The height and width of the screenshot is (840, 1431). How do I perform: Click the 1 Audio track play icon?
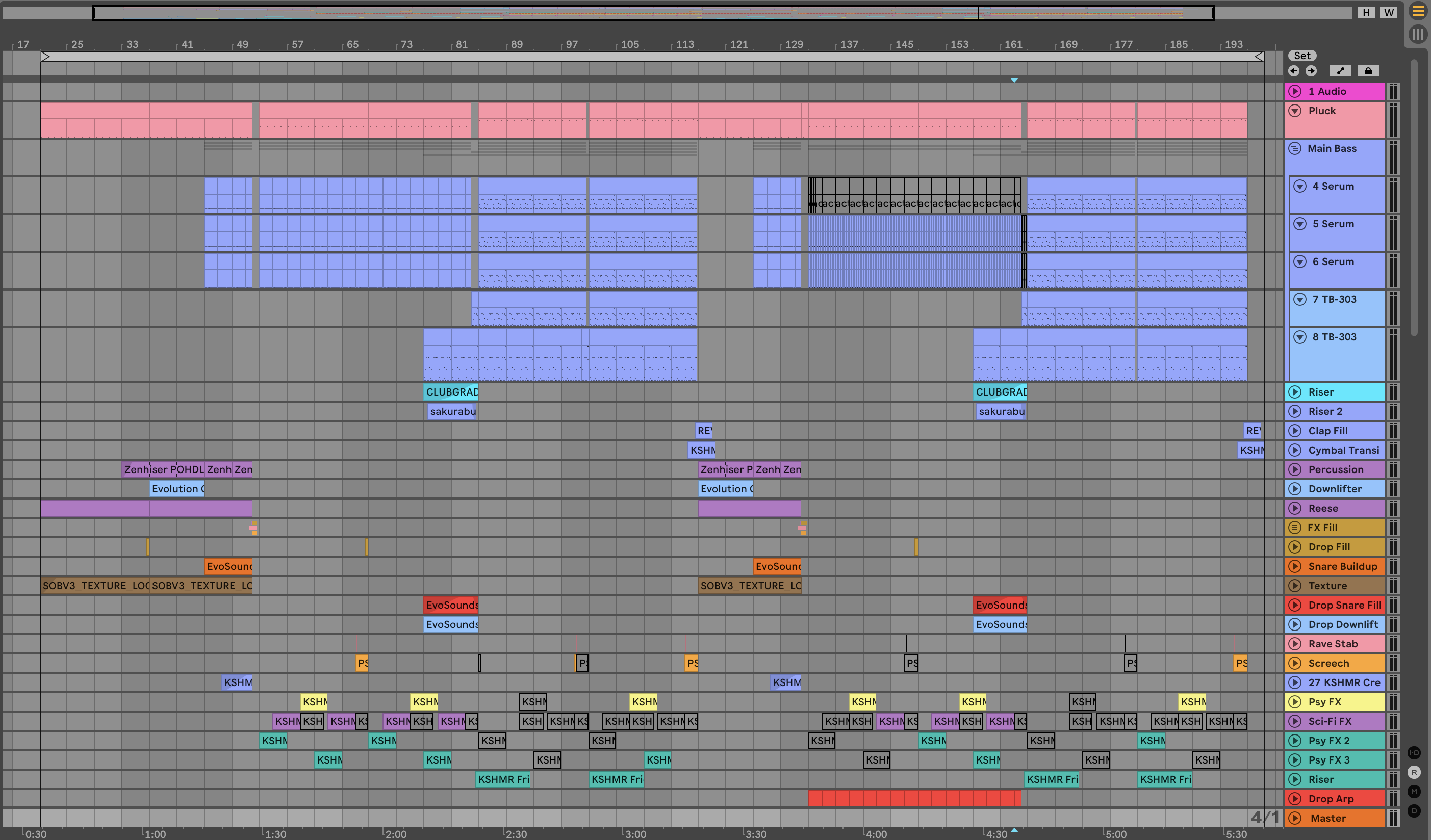tap(1295, 91)
